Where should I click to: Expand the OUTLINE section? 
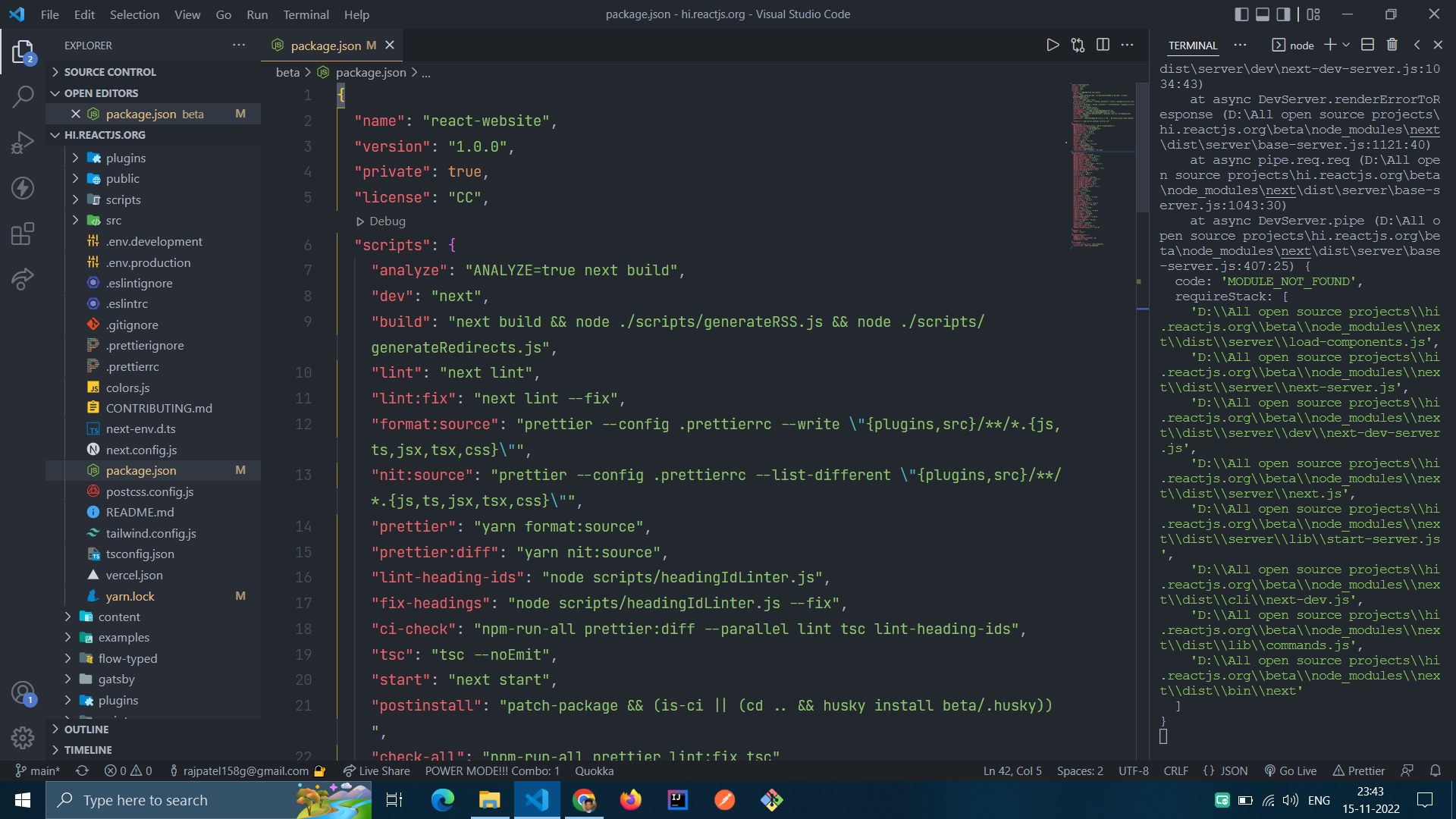[x=86, y=730]
